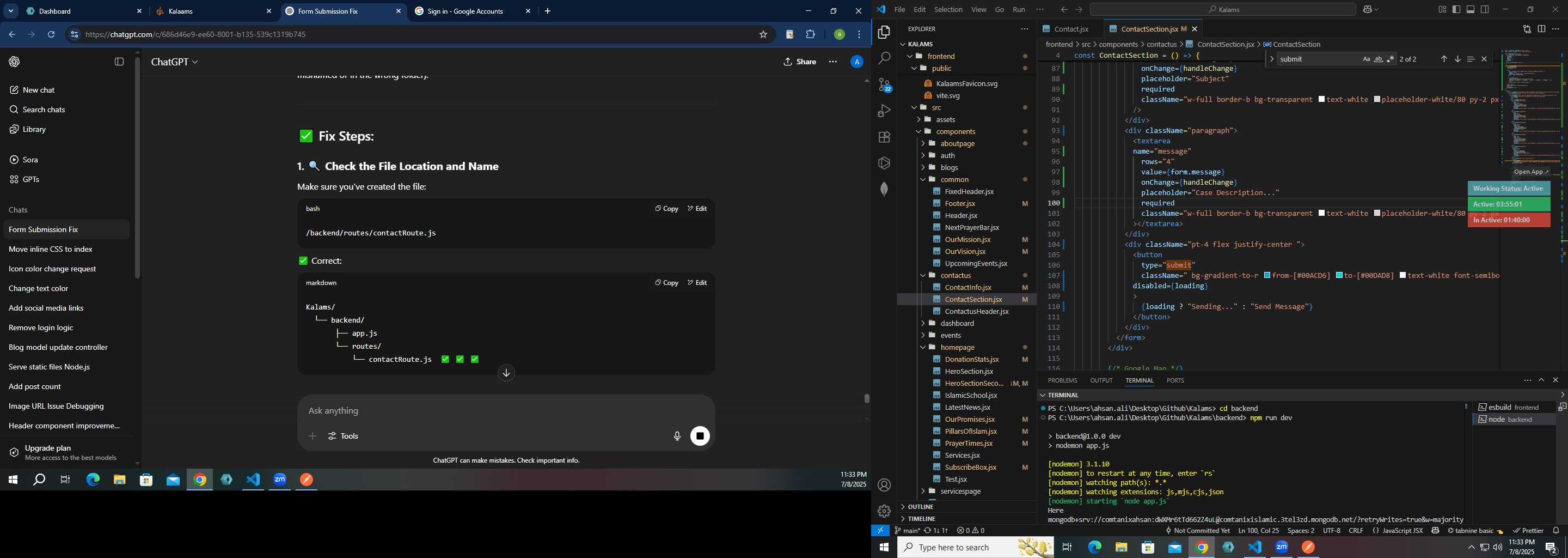Open VS Code Accounts icon

tap(884, 486)
